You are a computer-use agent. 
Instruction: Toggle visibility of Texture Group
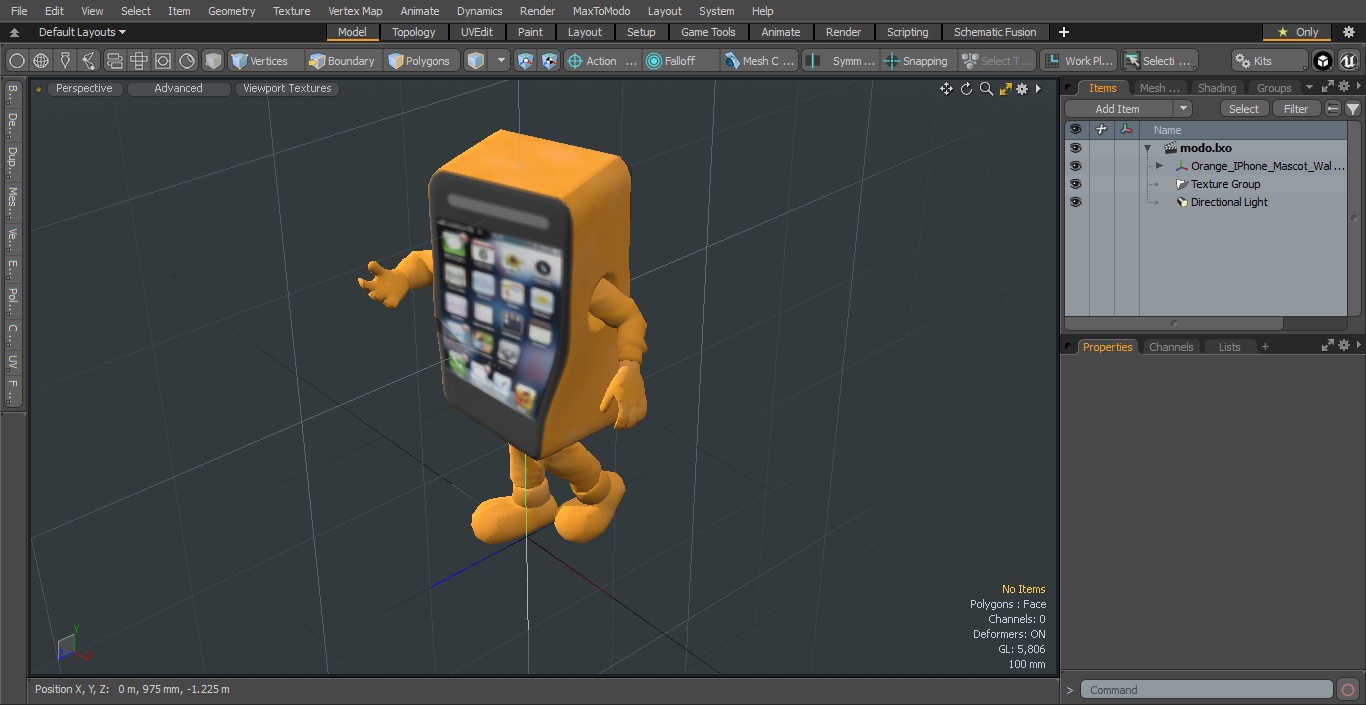(1075, 184)
